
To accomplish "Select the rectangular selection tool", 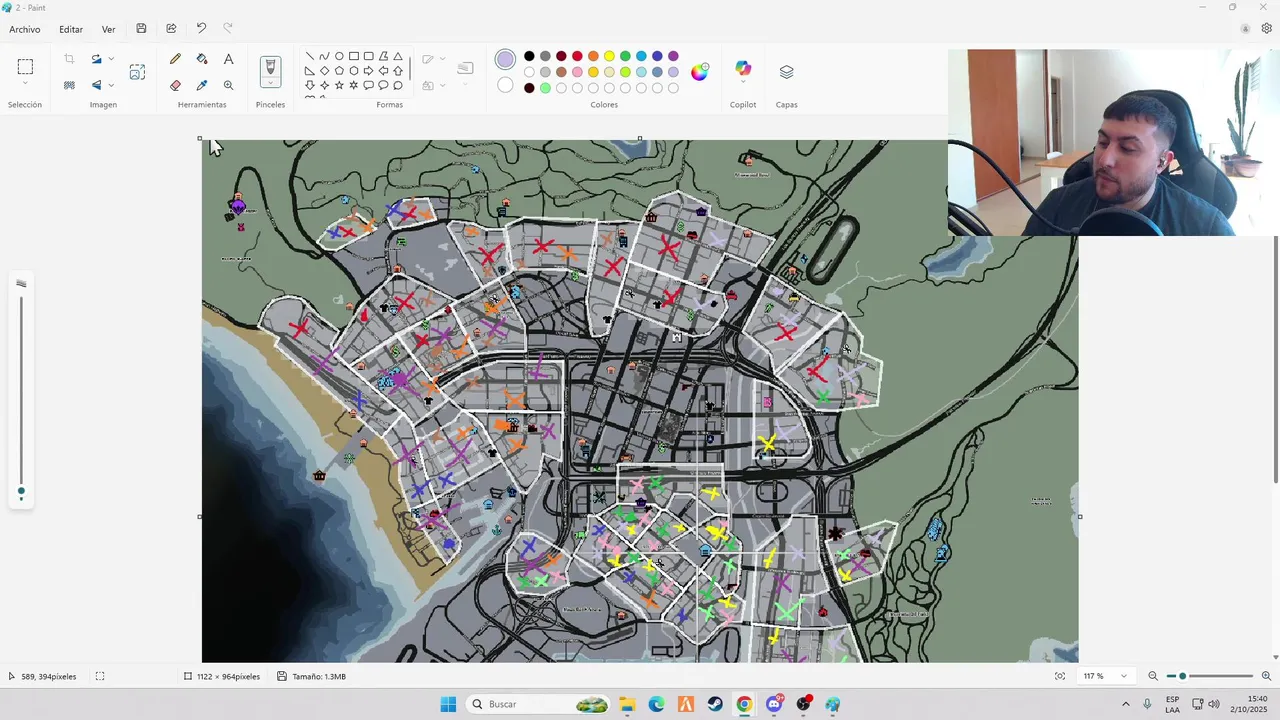I will point(25,67).
